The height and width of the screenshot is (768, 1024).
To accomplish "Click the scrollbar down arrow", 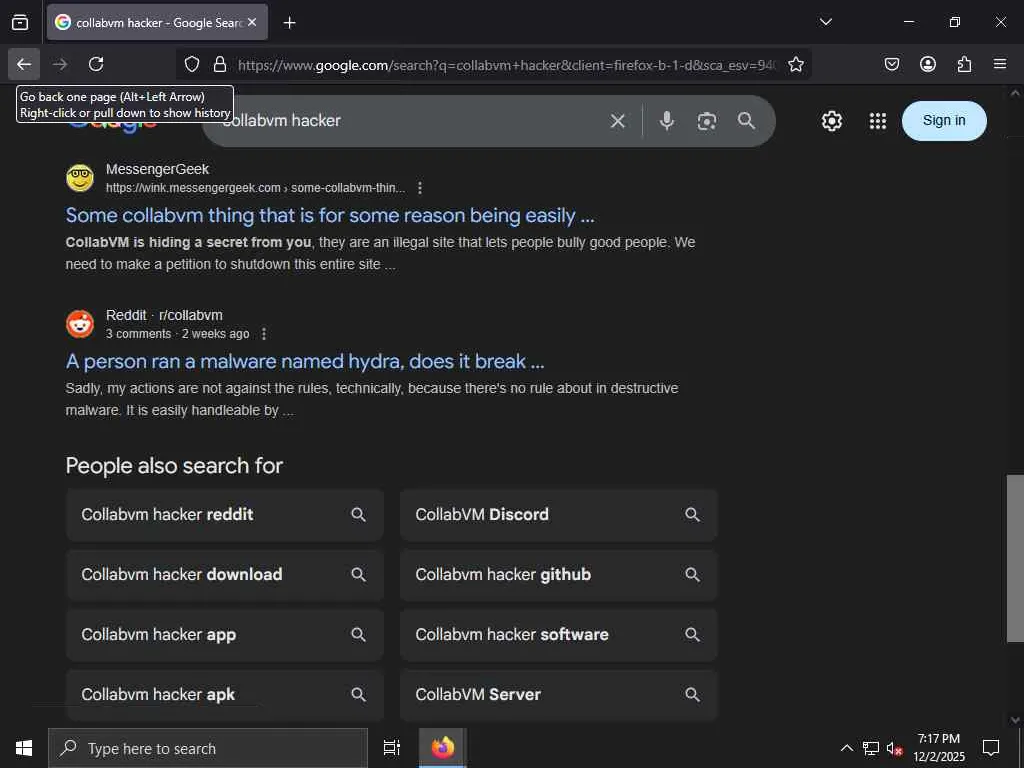I will point(1015,720).
